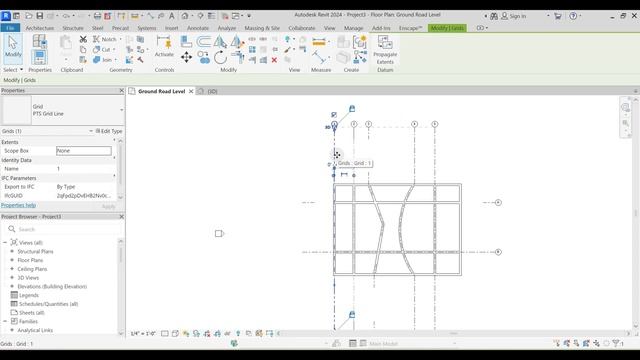Viewport: 640px width, 360px height.
Task: Click the Delete red X icon
Action: coord(274,60)
